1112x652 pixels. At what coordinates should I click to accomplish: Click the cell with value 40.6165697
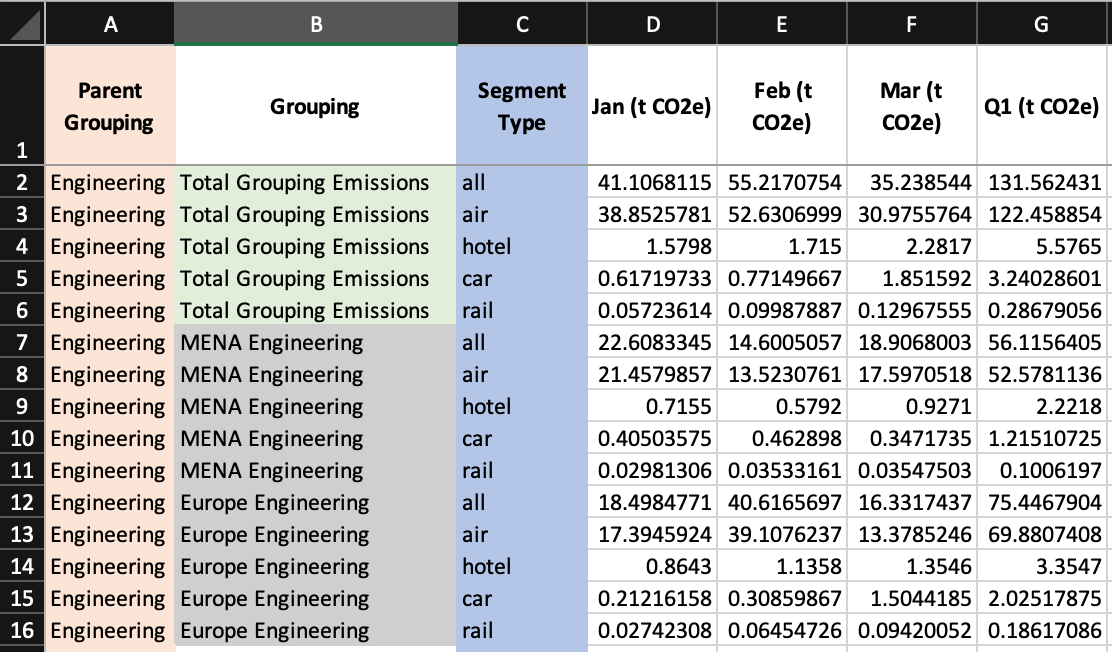tap(782, 503)
